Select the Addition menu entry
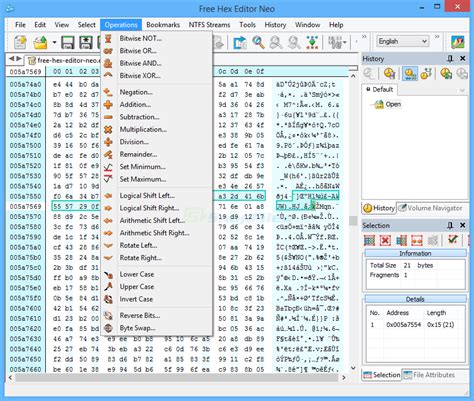The width and height of the screenshot is (474, 401). [x=157, y=104]
